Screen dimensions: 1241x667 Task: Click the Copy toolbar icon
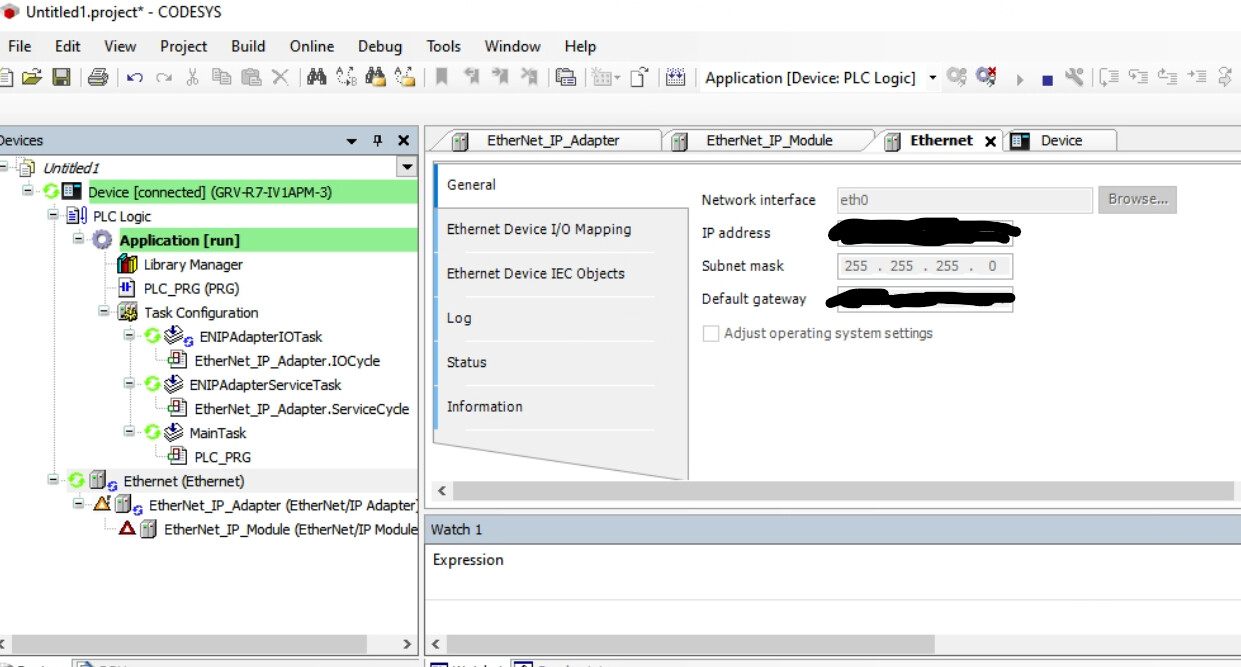tap(221, 77)
